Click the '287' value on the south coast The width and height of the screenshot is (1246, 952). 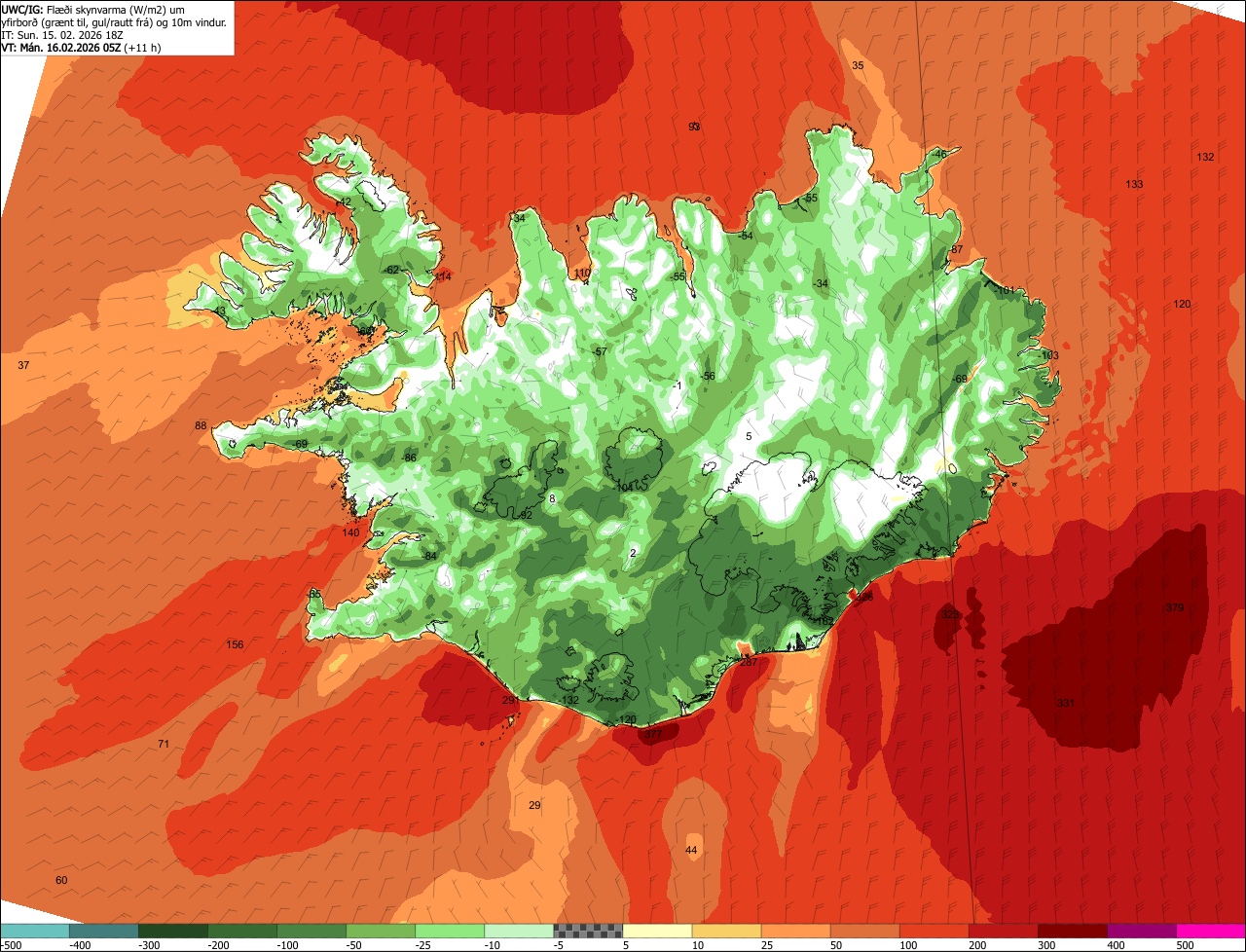coord(749,662)
